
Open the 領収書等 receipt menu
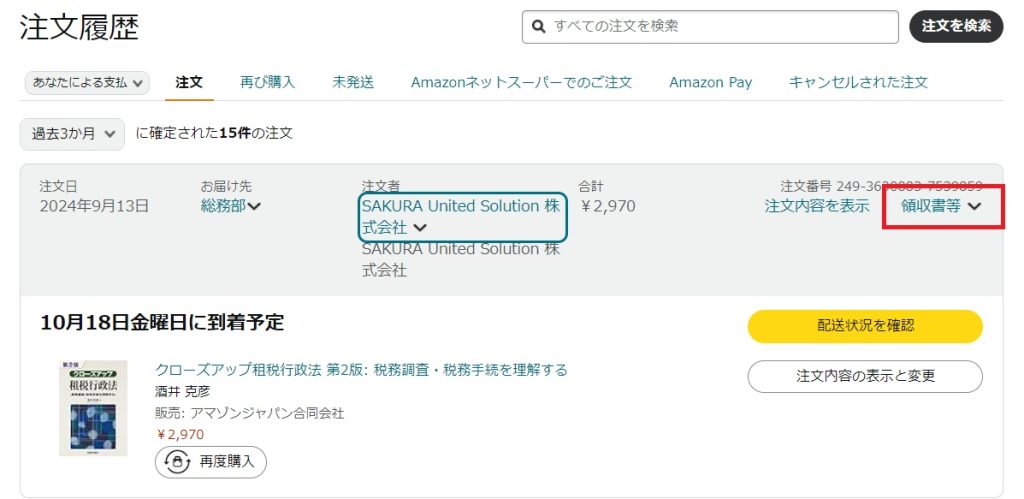[931, 206]
